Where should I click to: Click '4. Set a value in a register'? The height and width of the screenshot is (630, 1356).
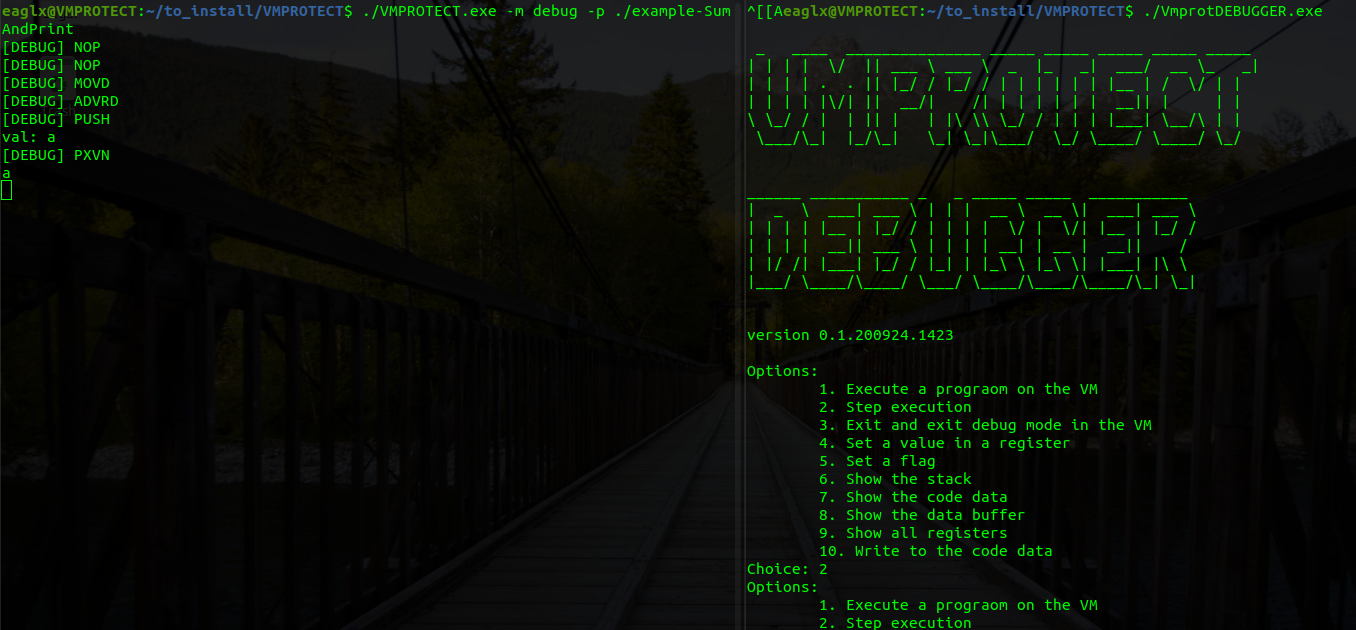click(944, 443)
